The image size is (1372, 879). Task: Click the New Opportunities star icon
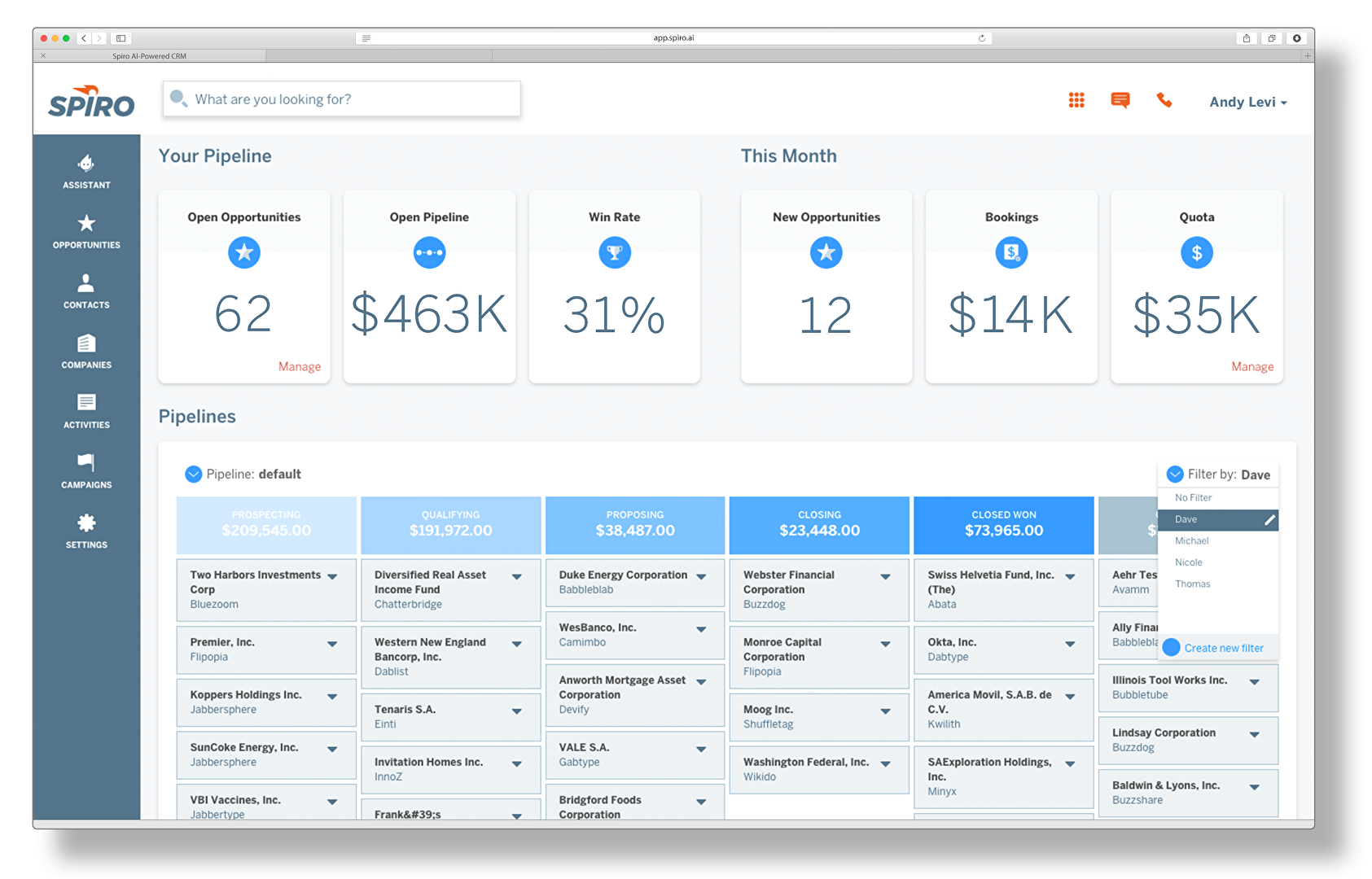[826, 252]
